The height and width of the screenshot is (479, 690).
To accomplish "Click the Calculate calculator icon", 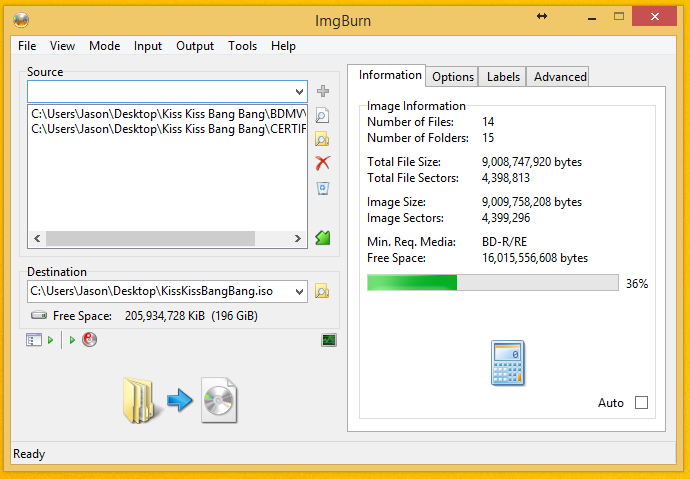I will tap(507, 363).
